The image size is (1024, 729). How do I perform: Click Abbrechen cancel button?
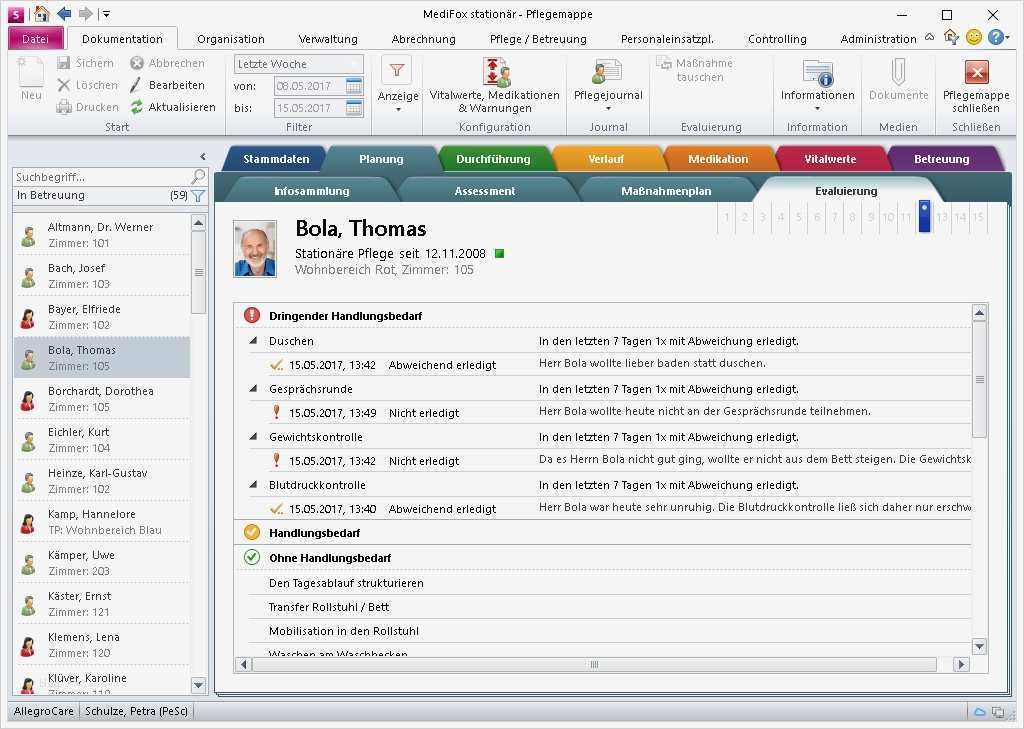(x=167, y=63)
